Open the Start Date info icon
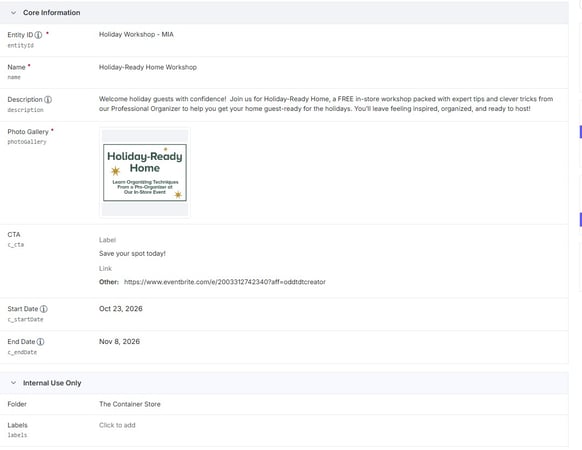 coord(43,309)
